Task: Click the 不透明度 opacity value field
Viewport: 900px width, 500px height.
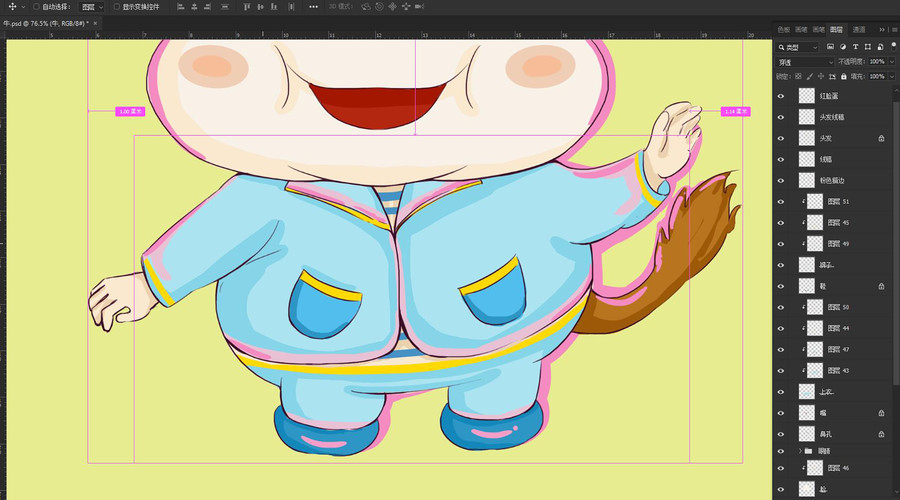Action: tap(876, 61)
